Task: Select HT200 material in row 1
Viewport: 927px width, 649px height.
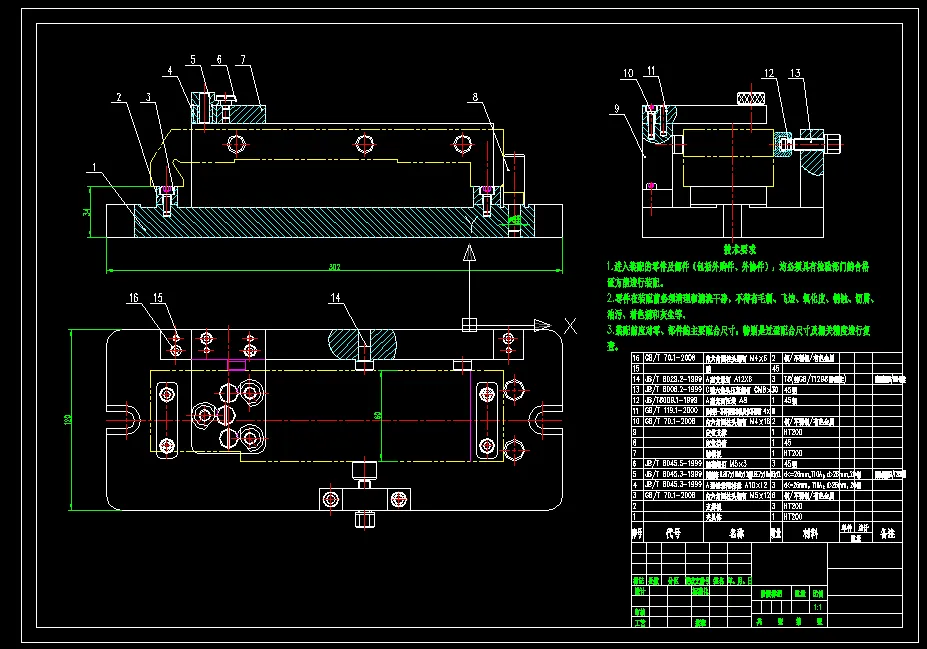Action: pyautogui.click(x=793, y=517)
